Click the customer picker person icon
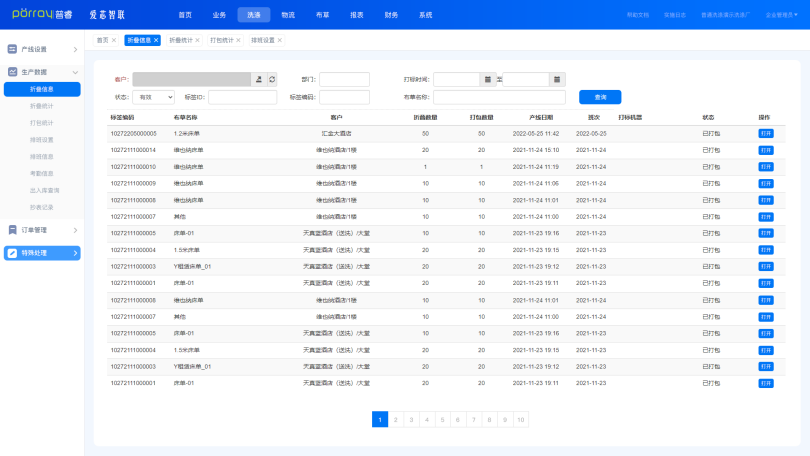Image resolution: width=810 pixels, height=456 pixels. pyautogui.click(x=258, y=79)
